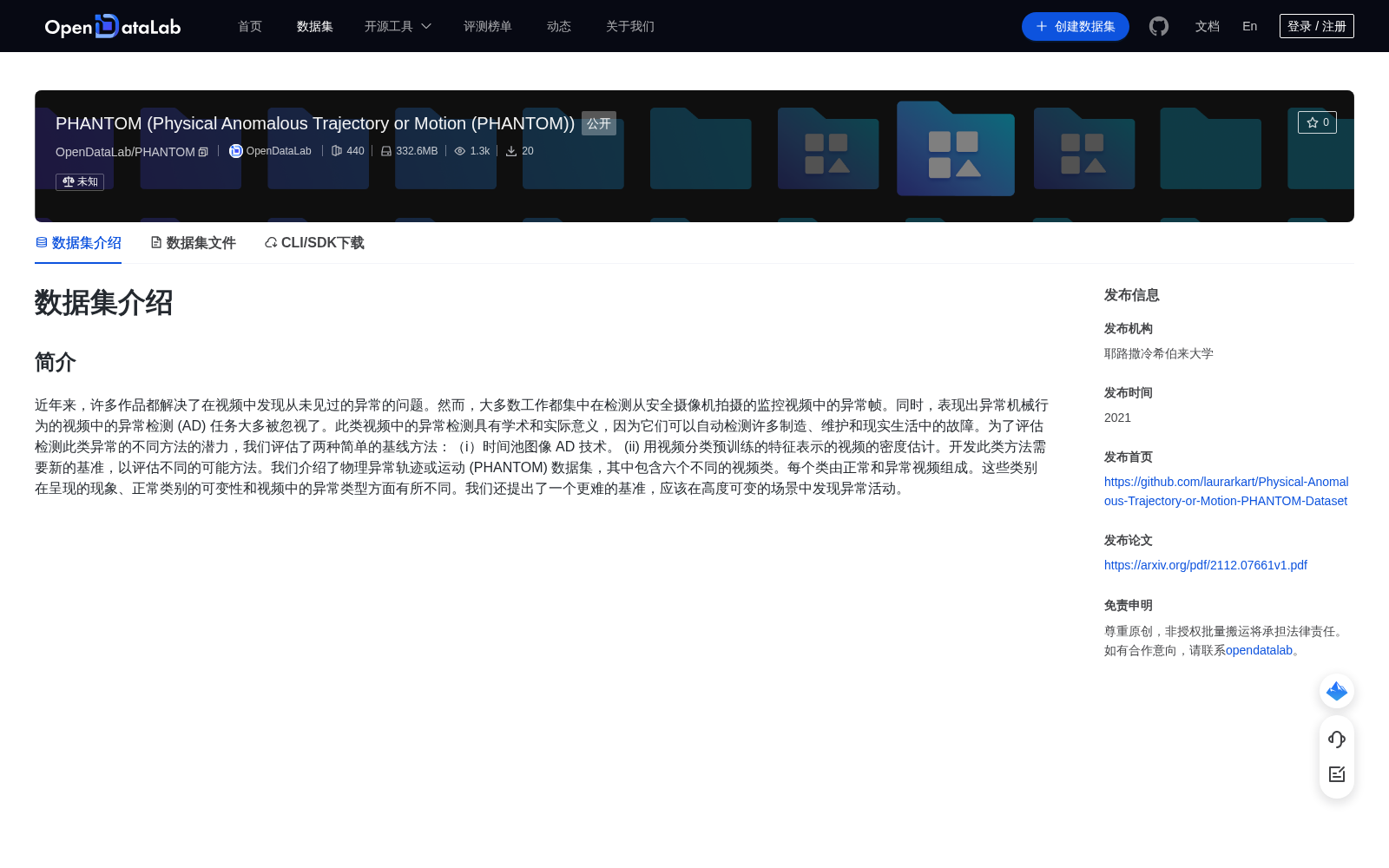Image resolution: width=1389 pixels, height=868 pixels.
Task: Click the 未知 license tag
Action: (x=80, y=181)
